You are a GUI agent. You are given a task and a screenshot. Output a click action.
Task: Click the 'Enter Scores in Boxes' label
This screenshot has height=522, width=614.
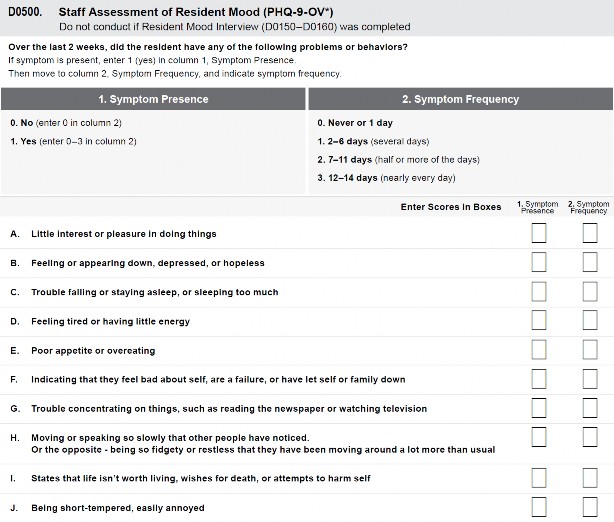pos(451,207)
